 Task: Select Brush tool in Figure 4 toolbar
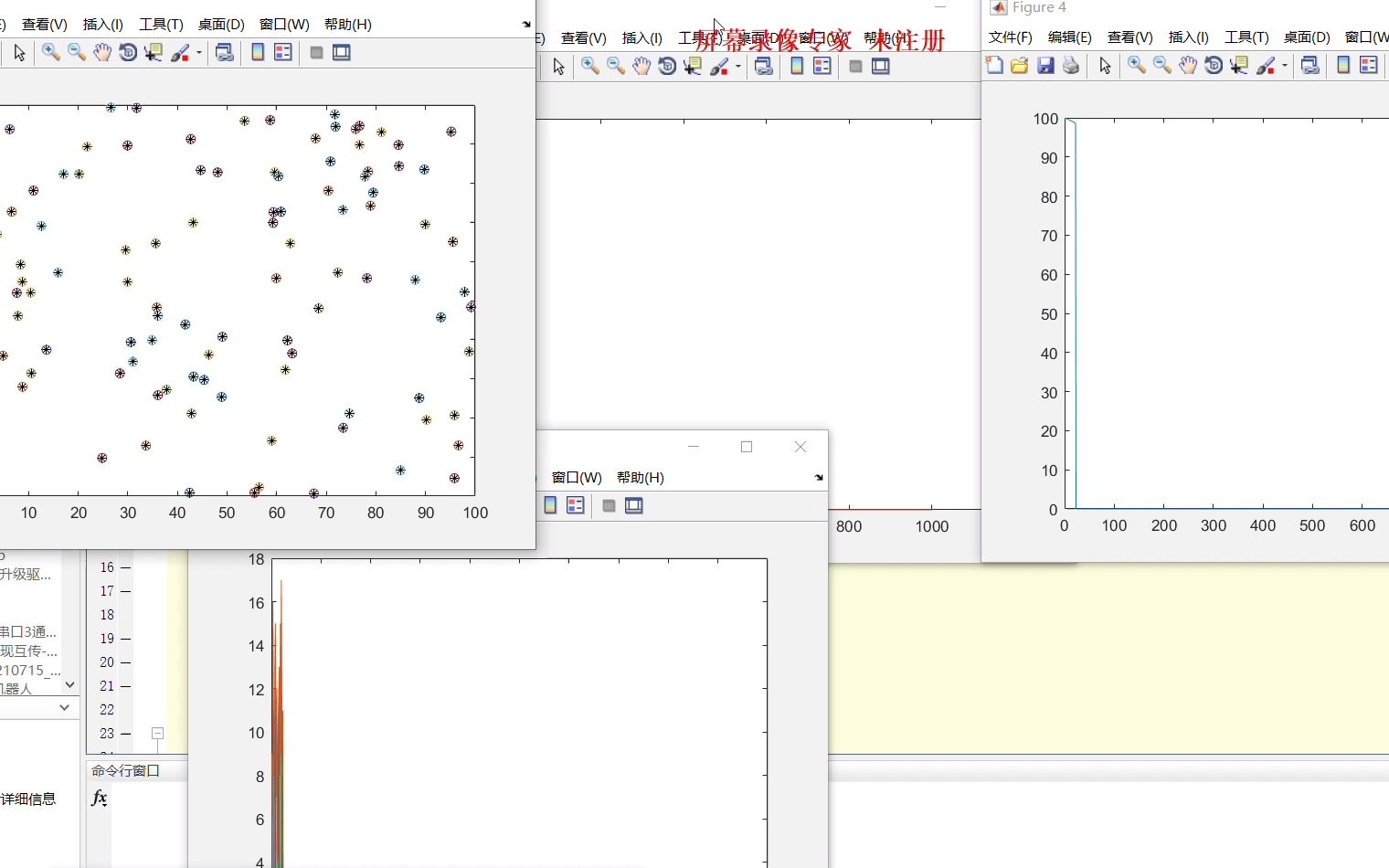tap(1267, 65)
